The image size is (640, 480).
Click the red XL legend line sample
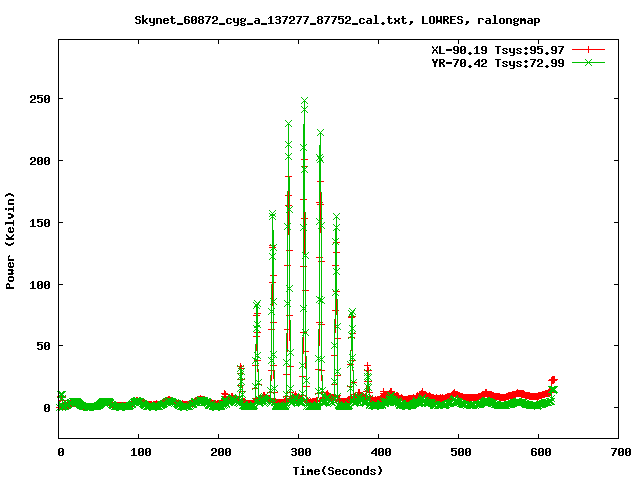click(x=588, y=50)
